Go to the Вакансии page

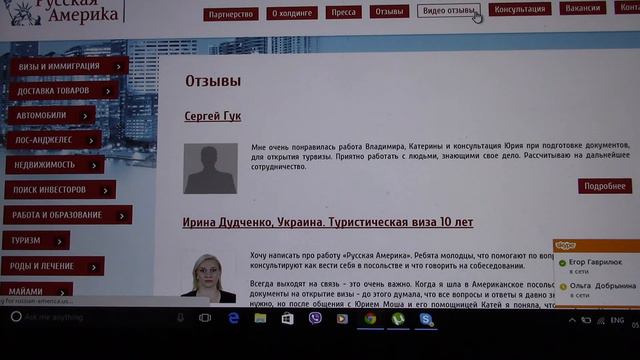(582, 8)
